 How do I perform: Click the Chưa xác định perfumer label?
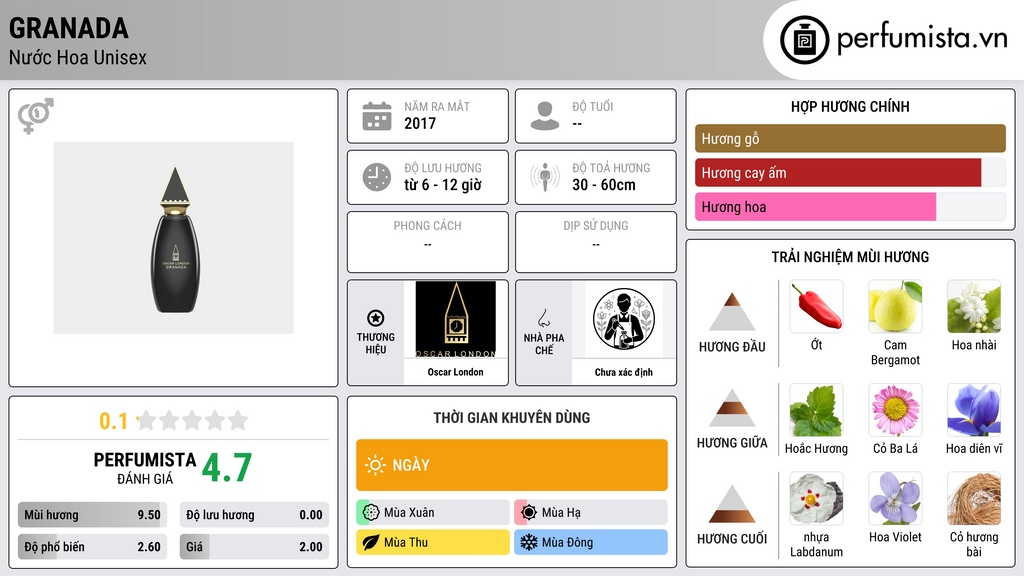point(624,372)
